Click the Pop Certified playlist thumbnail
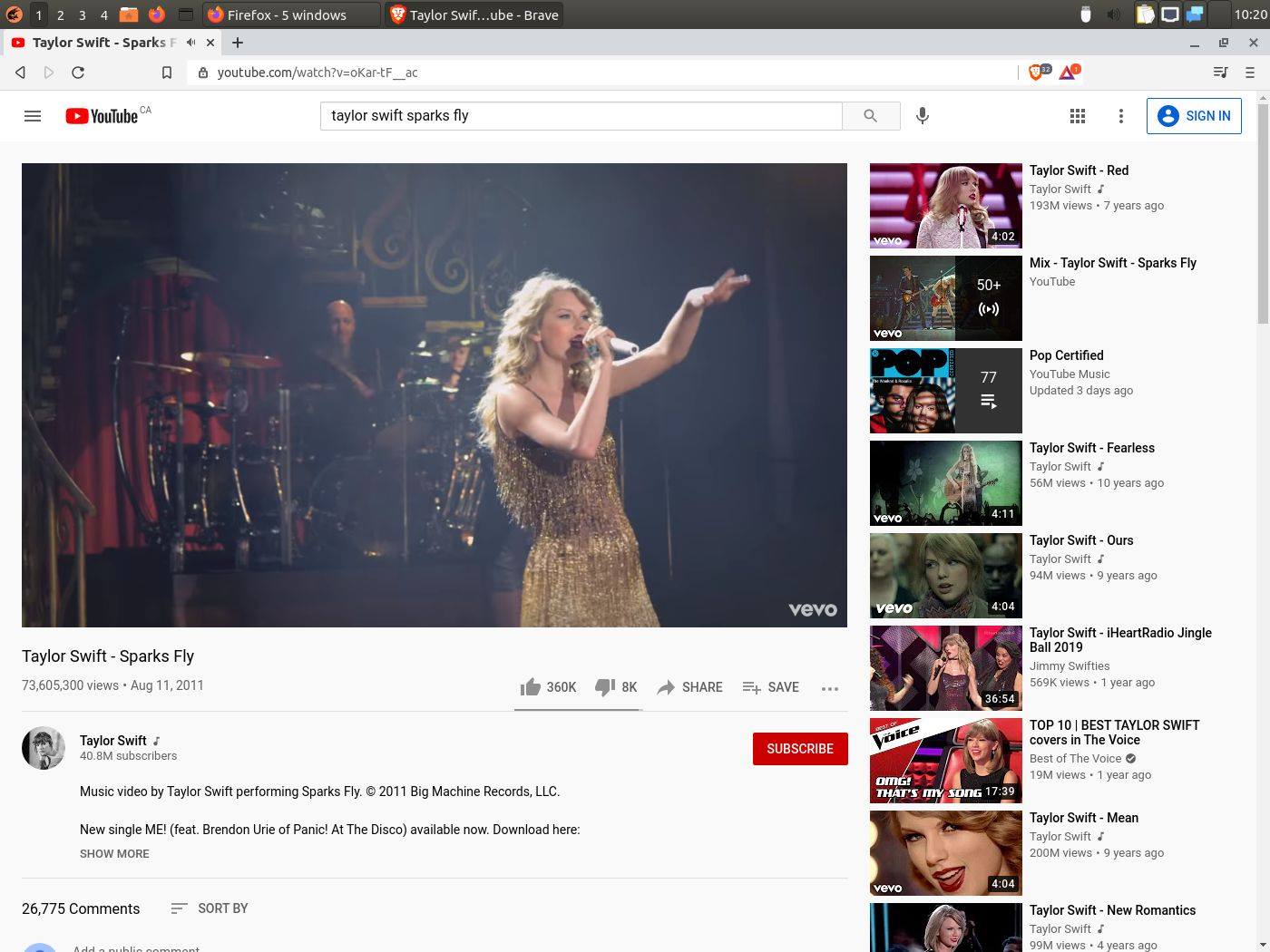The height and width of the screenshot is (952, 1270). click(x=946, y=391)
